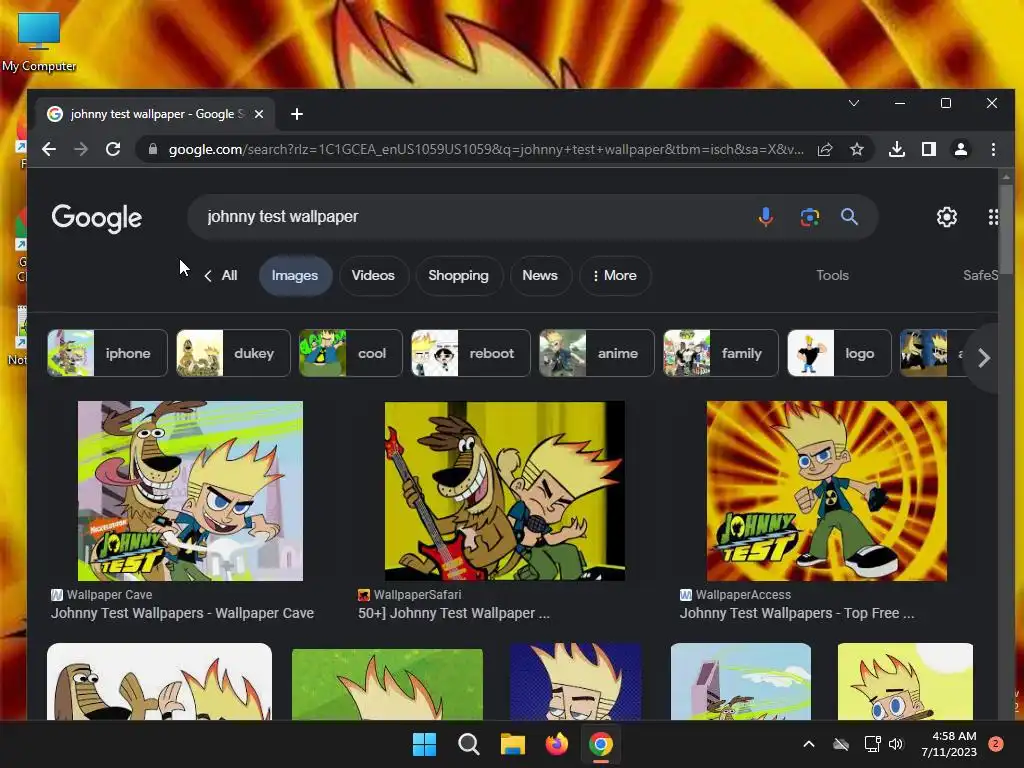
Task: Open the tab search dropdown arrow
Action: tap(854, 103)
